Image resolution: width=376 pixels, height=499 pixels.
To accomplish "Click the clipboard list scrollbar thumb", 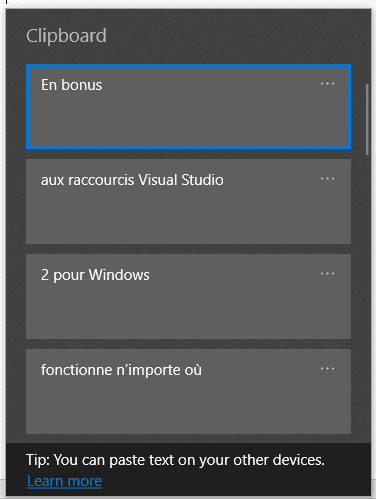I will coord(367,119).
